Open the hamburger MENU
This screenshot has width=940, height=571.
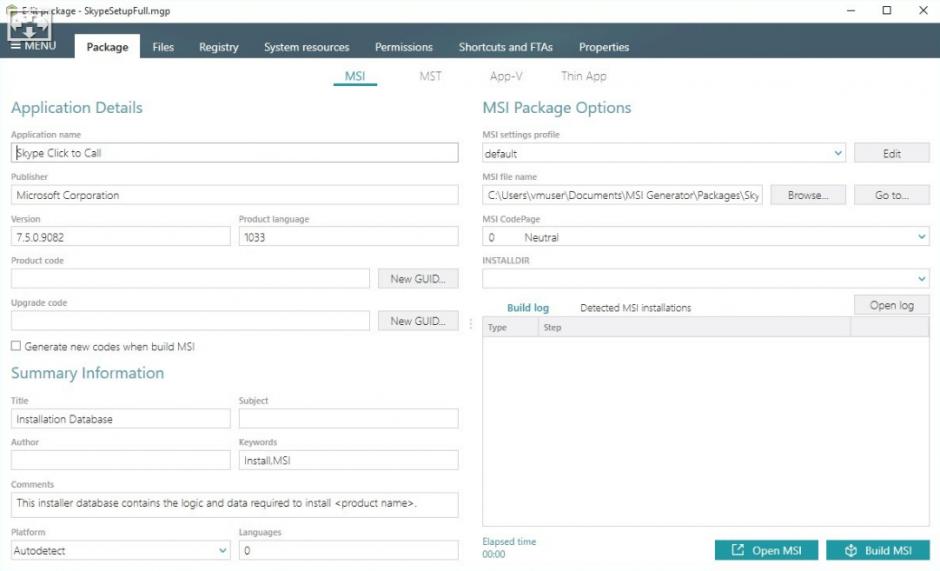[34, 46]
